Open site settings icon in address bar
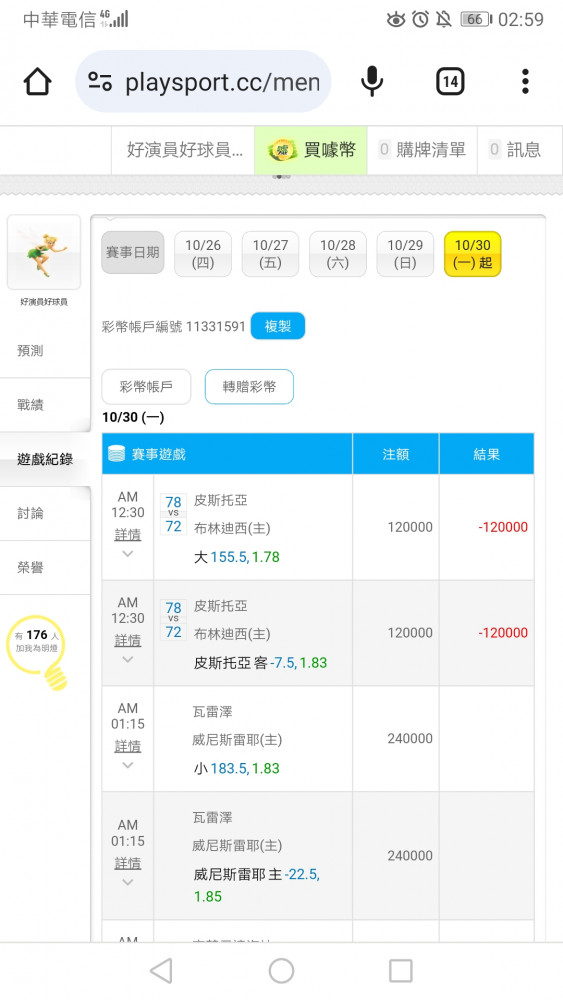 coord(100,82)
